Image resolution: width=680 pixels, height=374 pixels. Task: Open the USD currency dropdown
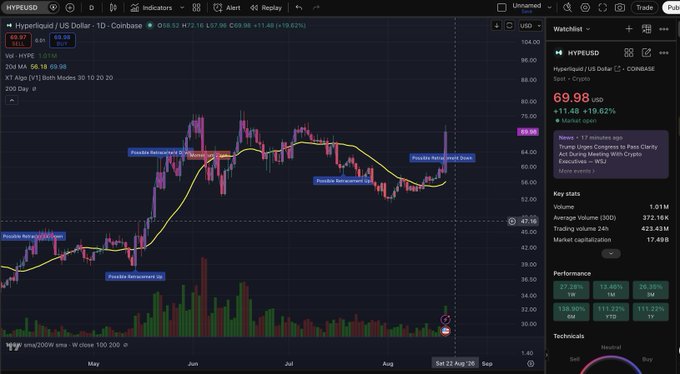click(x=530, y=26)
